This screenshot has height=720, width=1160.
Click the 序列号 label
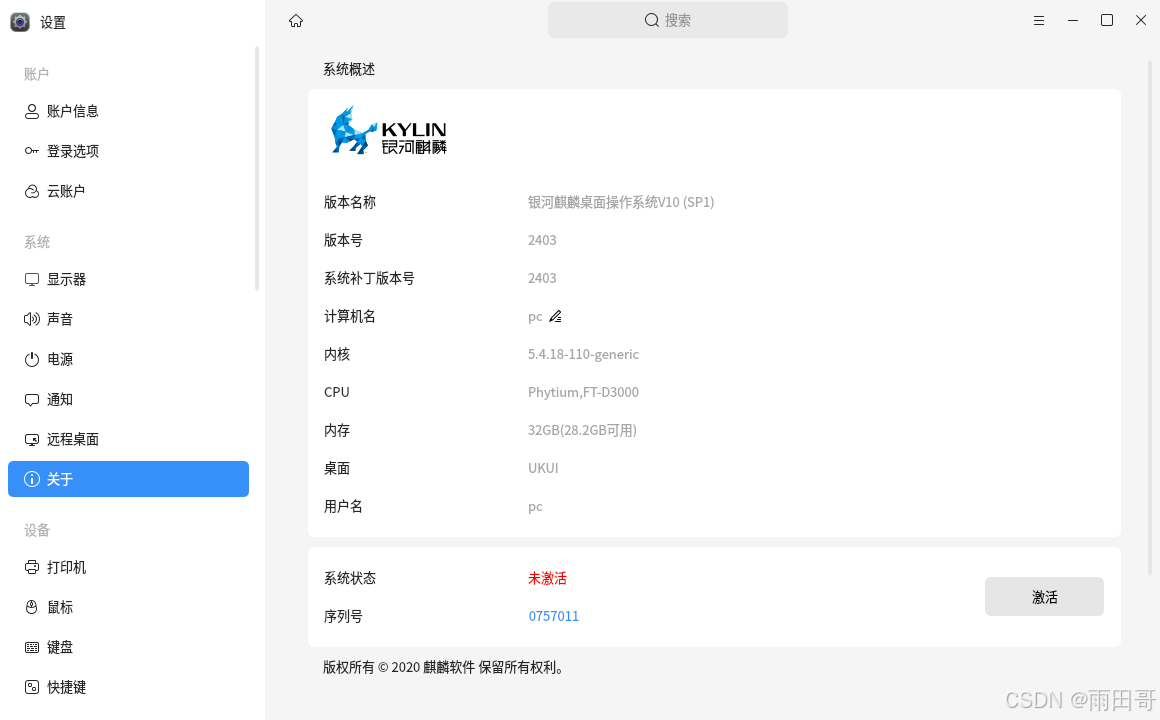tap(343, 616)
